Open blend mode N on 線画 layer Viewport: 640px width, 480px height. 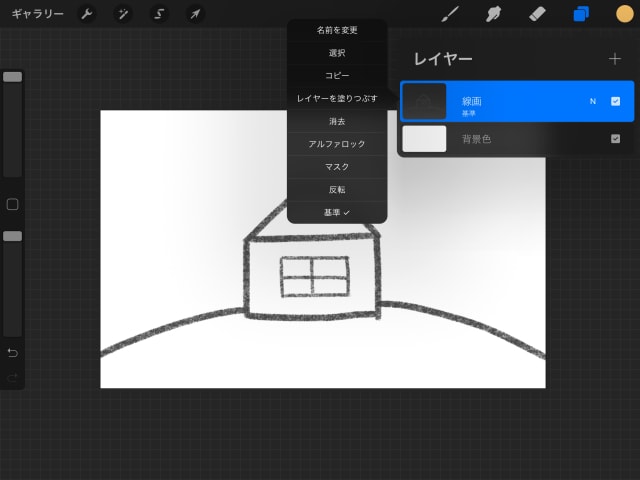[593, 101]
